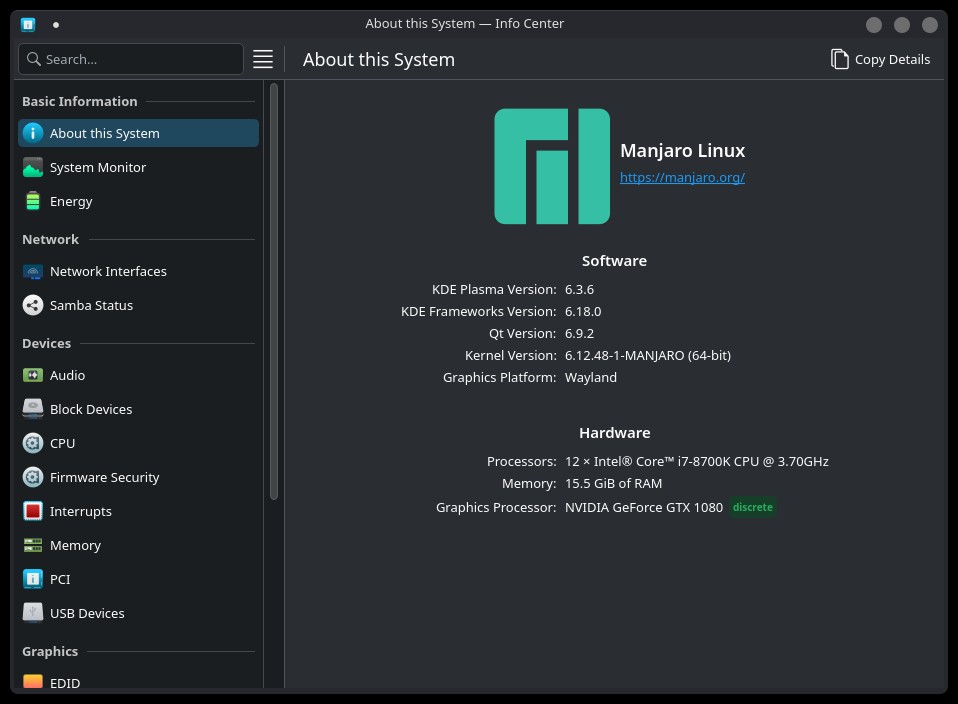Close the Info Center window
958x704 pixels.
click(929, 25)
